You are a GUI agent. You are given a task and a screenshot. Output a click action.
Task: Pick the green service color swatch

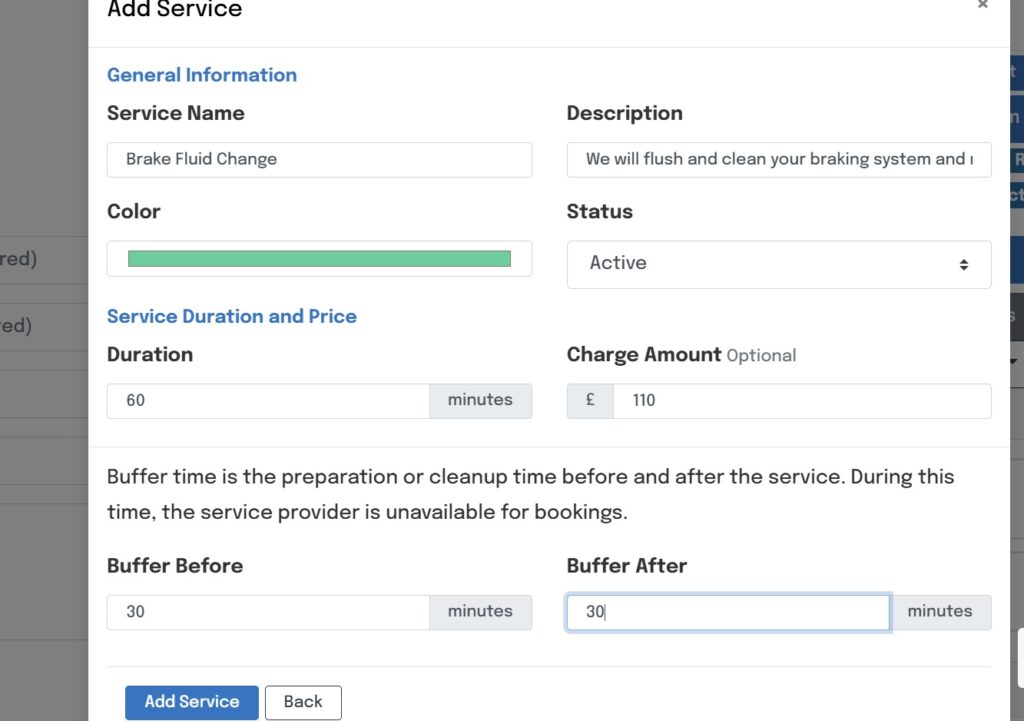point(319,259)
